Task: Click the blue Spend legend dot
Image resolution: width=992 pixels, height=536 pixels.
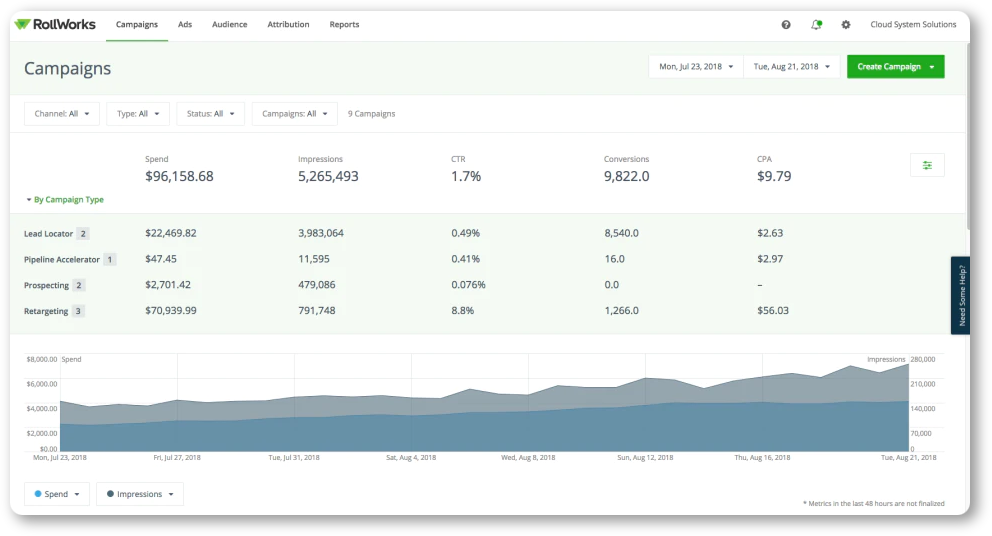Action: point(38,494)
